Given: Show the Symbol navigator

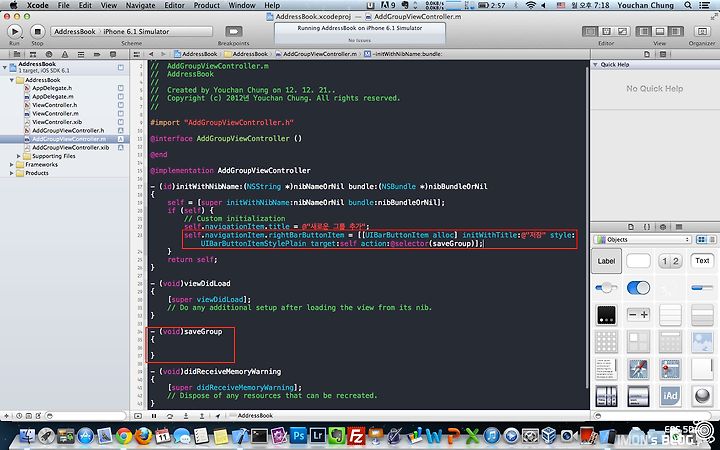Looking at the screenshot, I should 33,54.
